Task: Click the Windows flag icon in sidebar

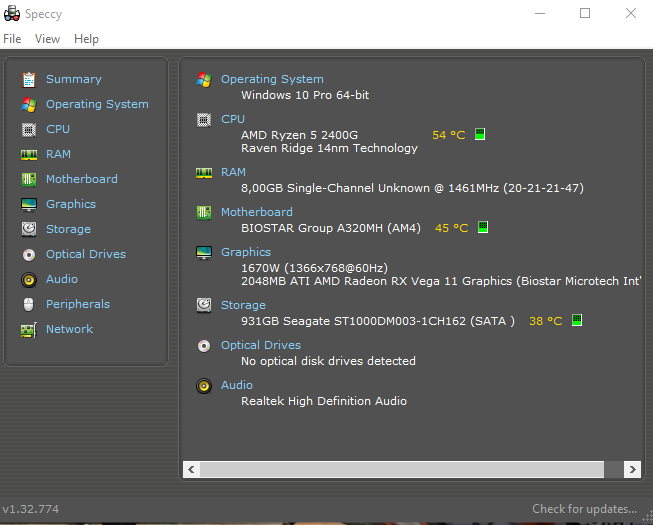Action: [29, 105]
